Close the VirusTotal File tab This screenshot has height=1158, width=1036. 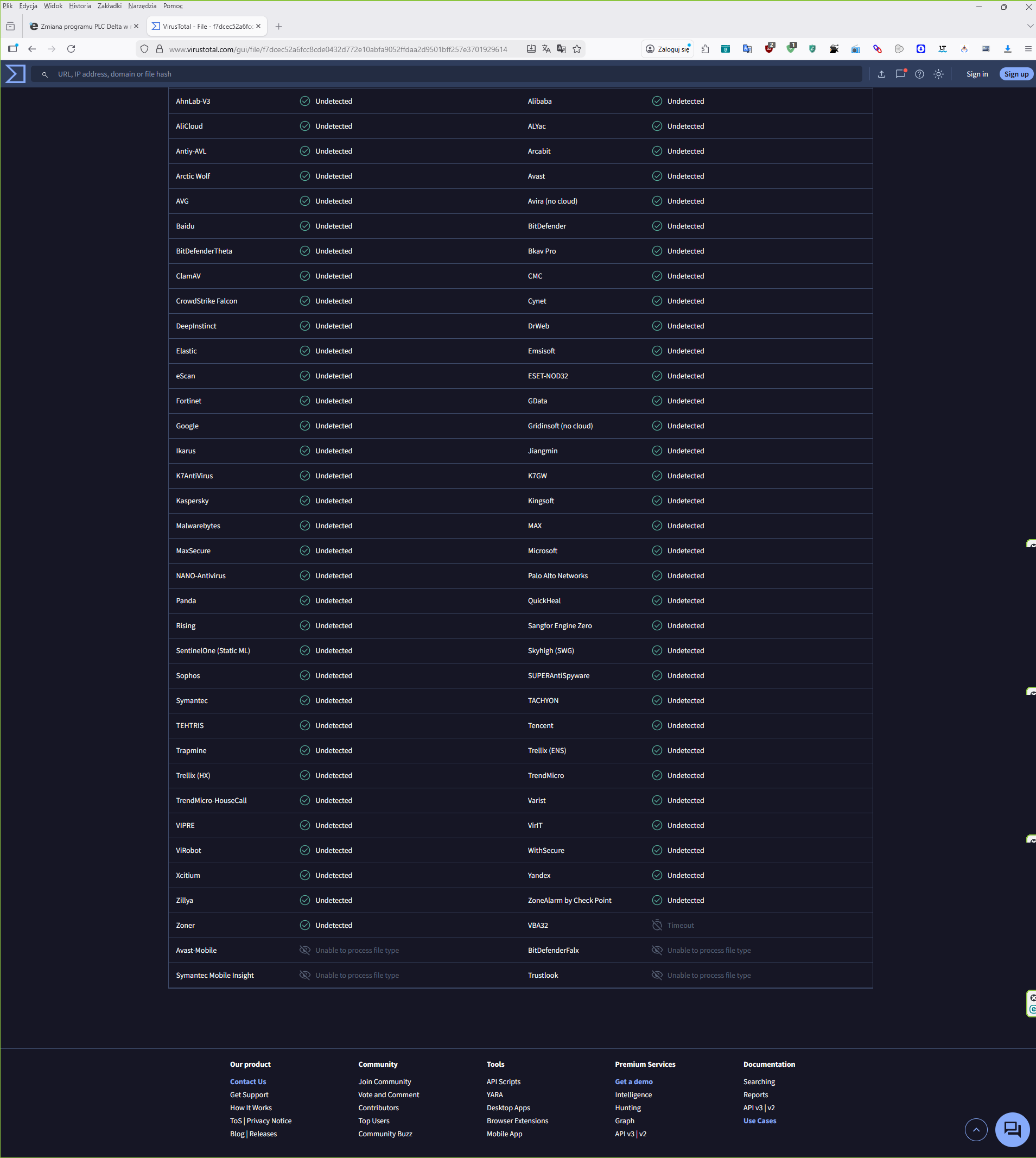tap(258, 26)
